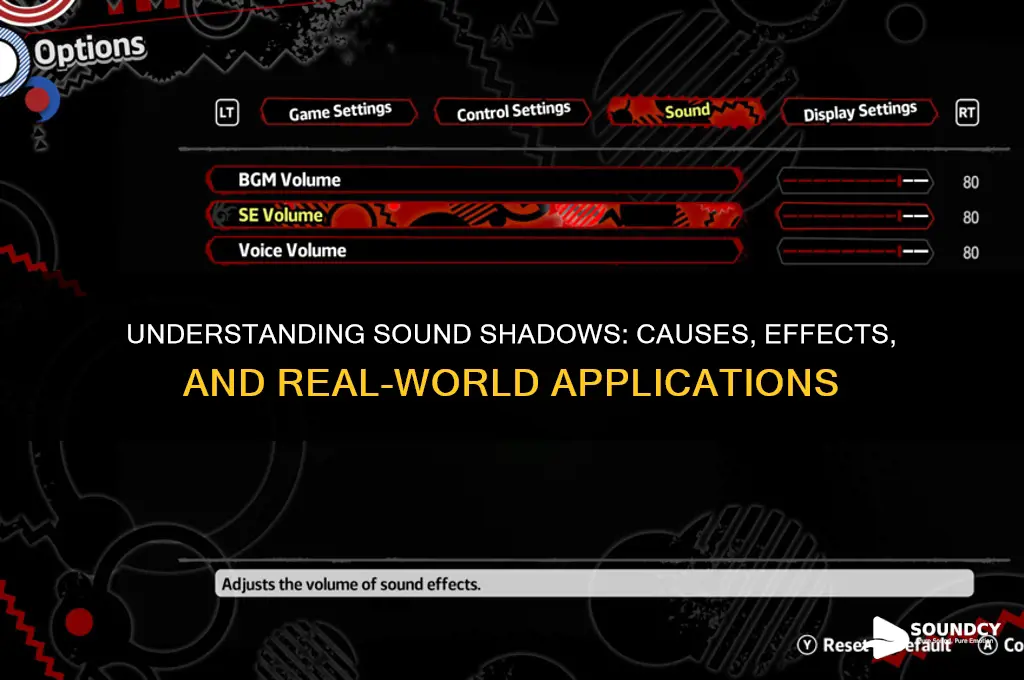
Task: Open the Display Settings tab
Action: [859, 112]
